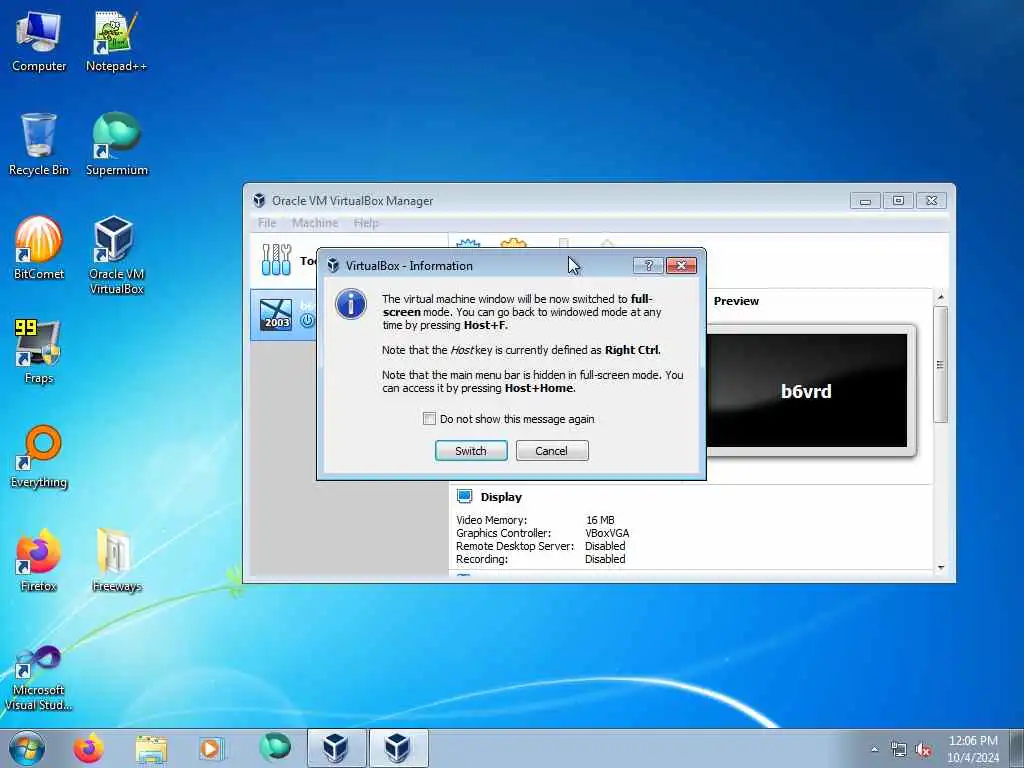The image size is (1024, 768).
Task: Open the Windows Start menu
Action: 27,748
